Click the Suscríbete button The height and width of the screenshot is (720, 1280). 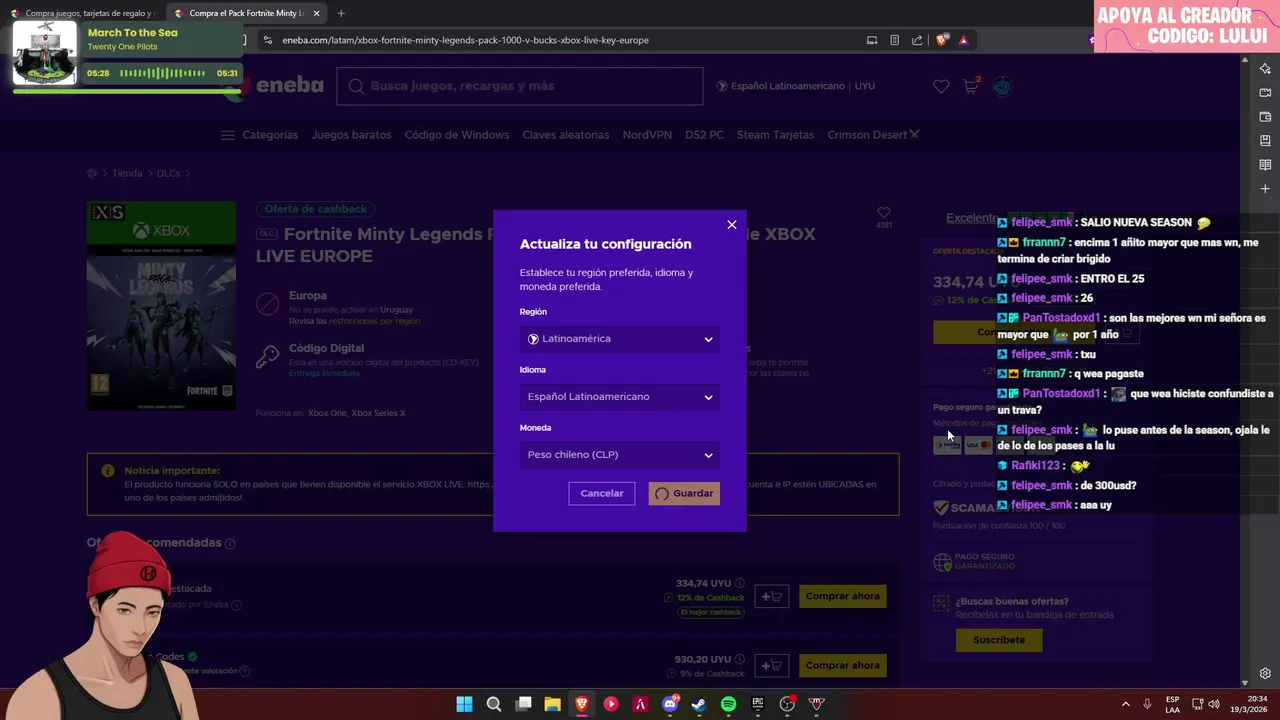tap(999, 640)
